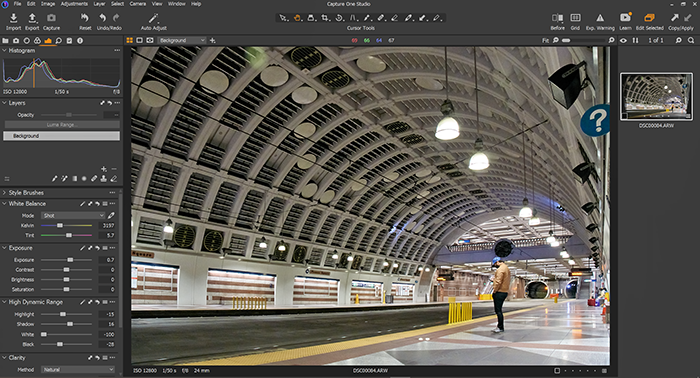700x378 pixels.
Task: Select the Rotate/Straighten cursor tool
Action: (x=339, y=18)
